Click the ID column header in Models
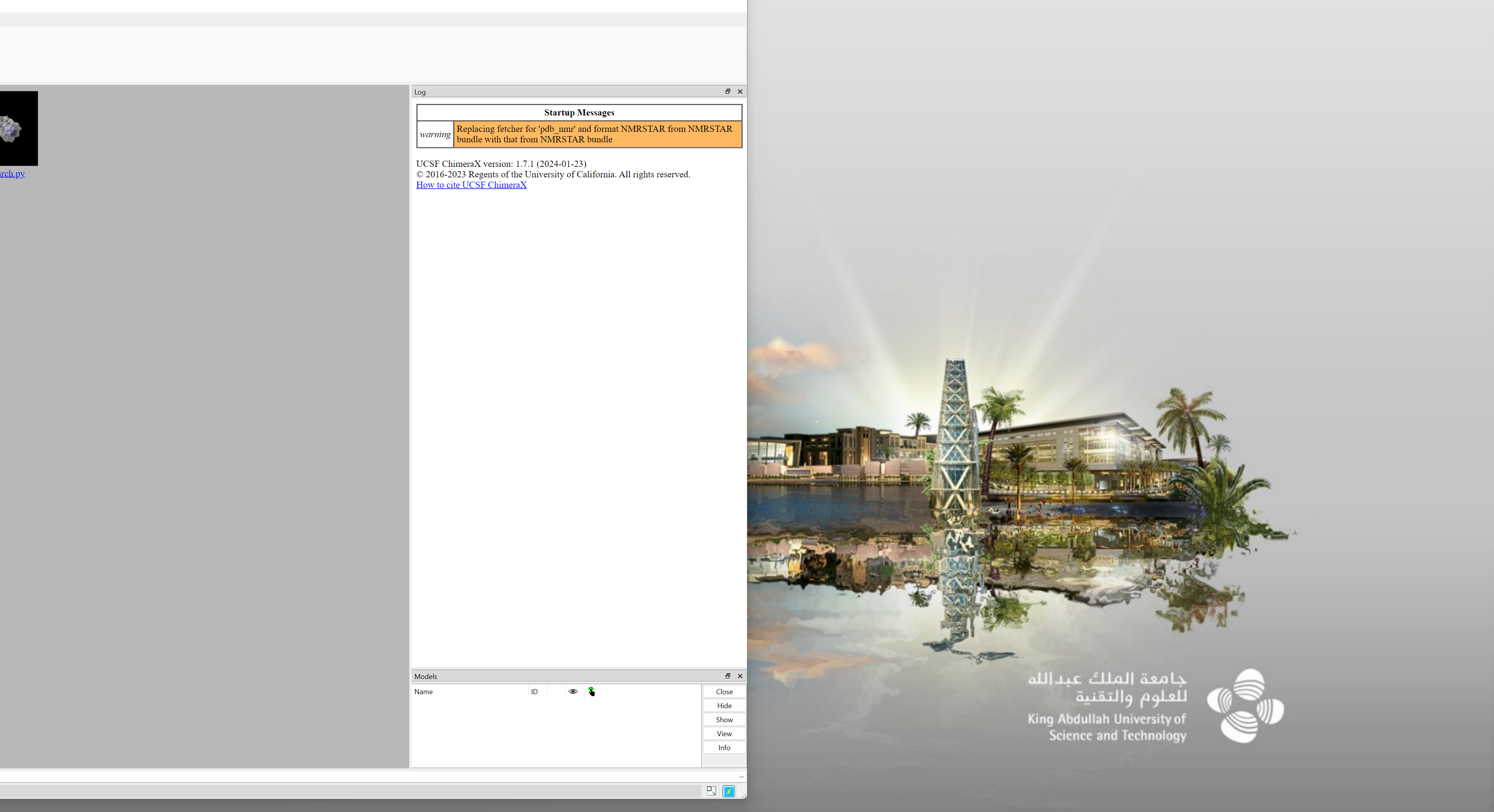The width and height of the screenshot is (1494, 812). [534, 691]
